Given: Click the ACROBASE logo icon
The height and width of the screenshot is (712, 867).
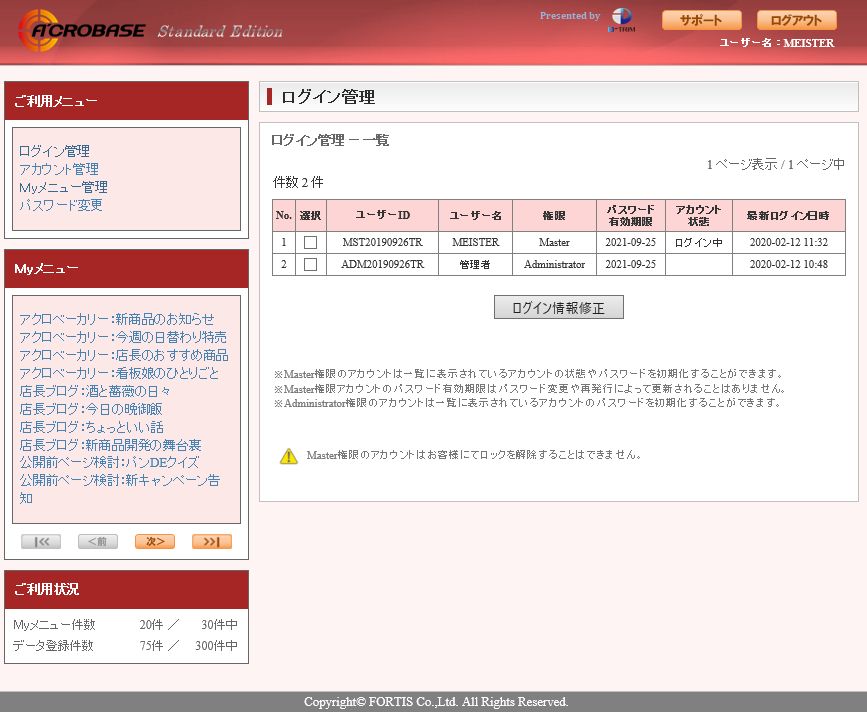Looking at the screenshot, I should pyautogui.click(x=39, y=30).
